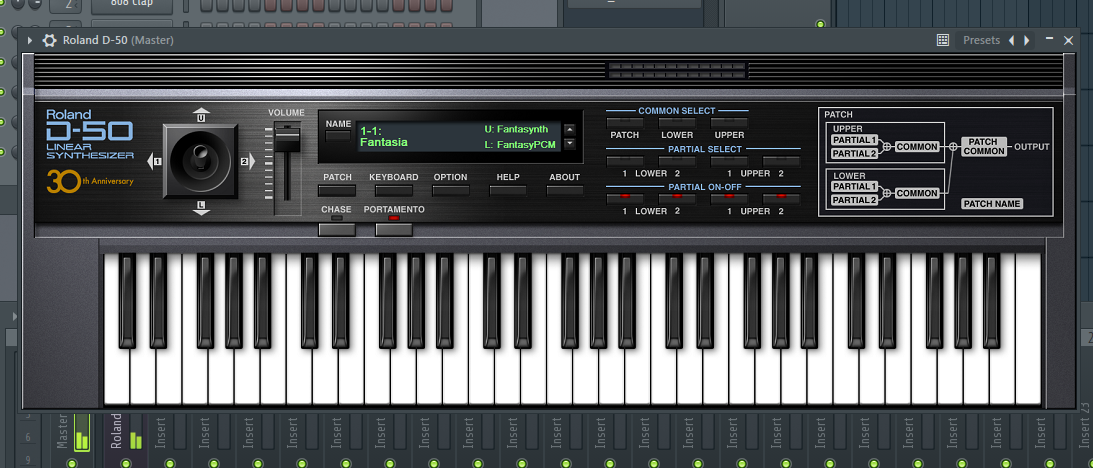Step patch display up with the arrow
Viewport: 1093px width, 468px height.
pyautogui.click(x=570, y=129)
